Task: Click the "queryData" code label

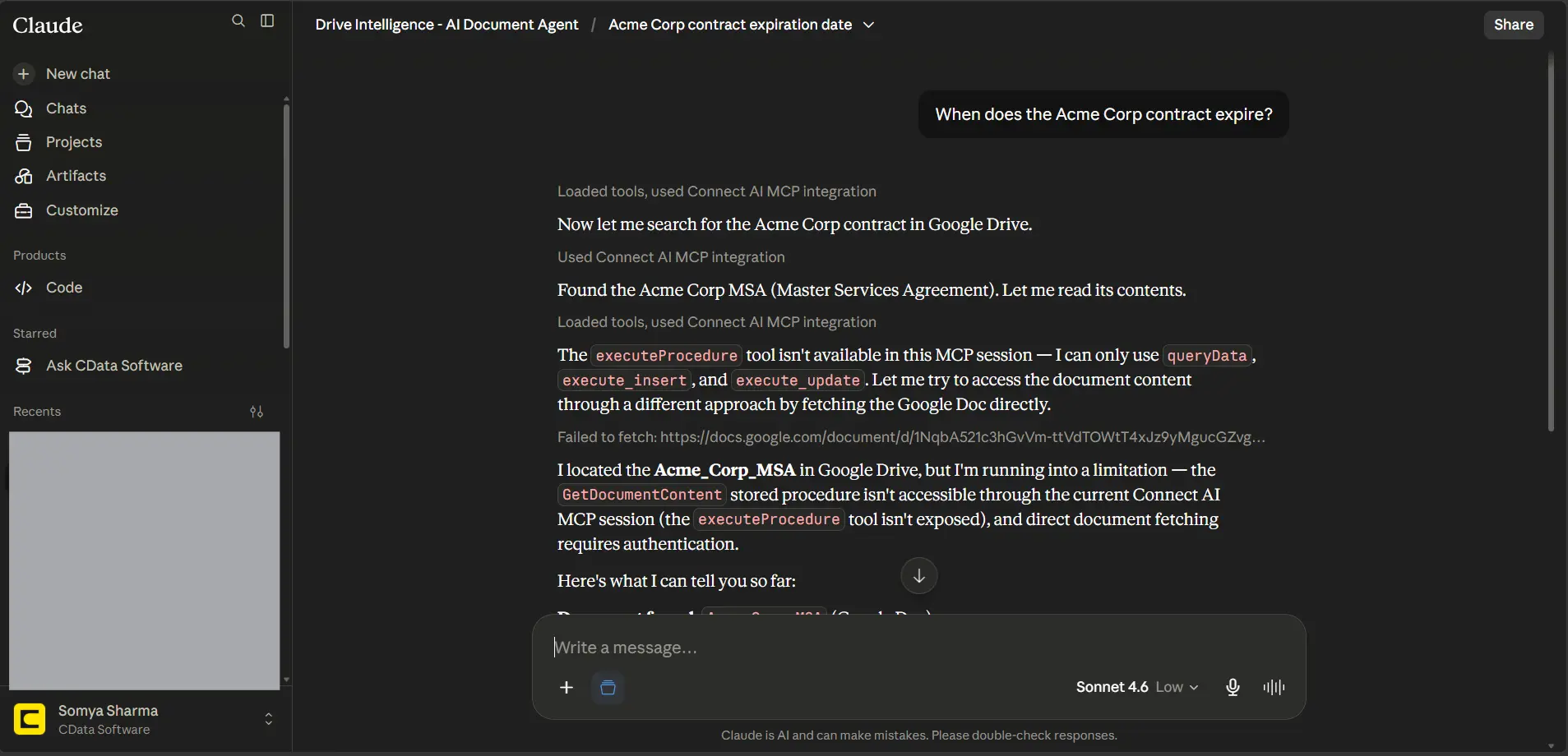Action: pyautogui.click(x=1207, y=356)
